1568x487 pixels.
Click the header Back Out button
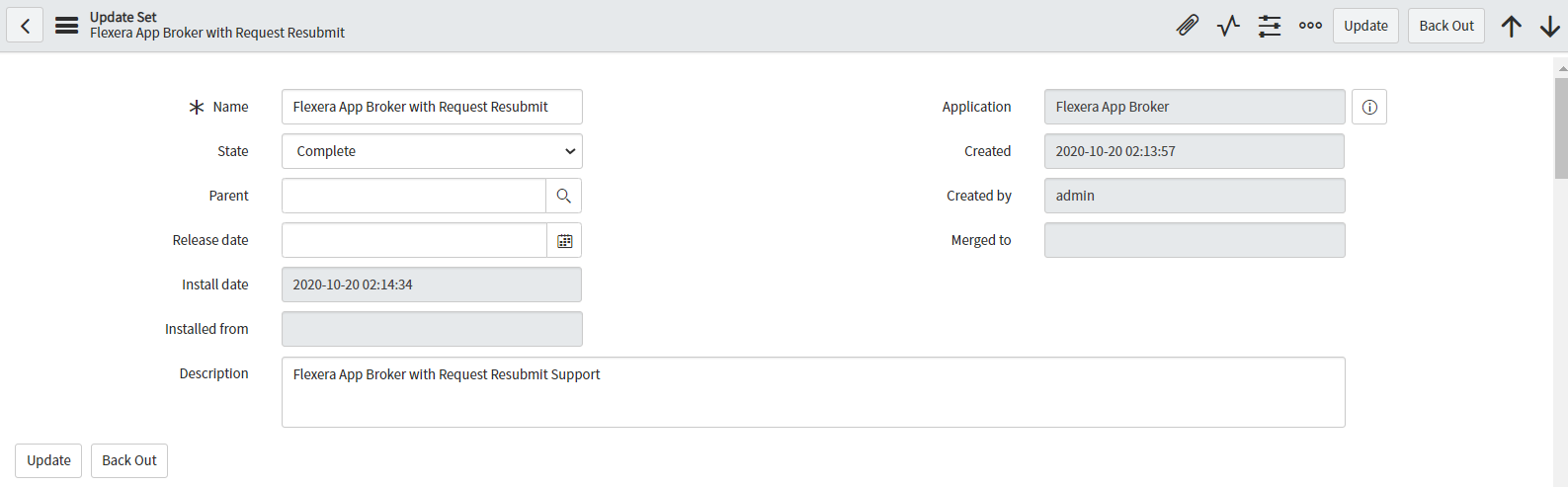tap(1446, 26)
